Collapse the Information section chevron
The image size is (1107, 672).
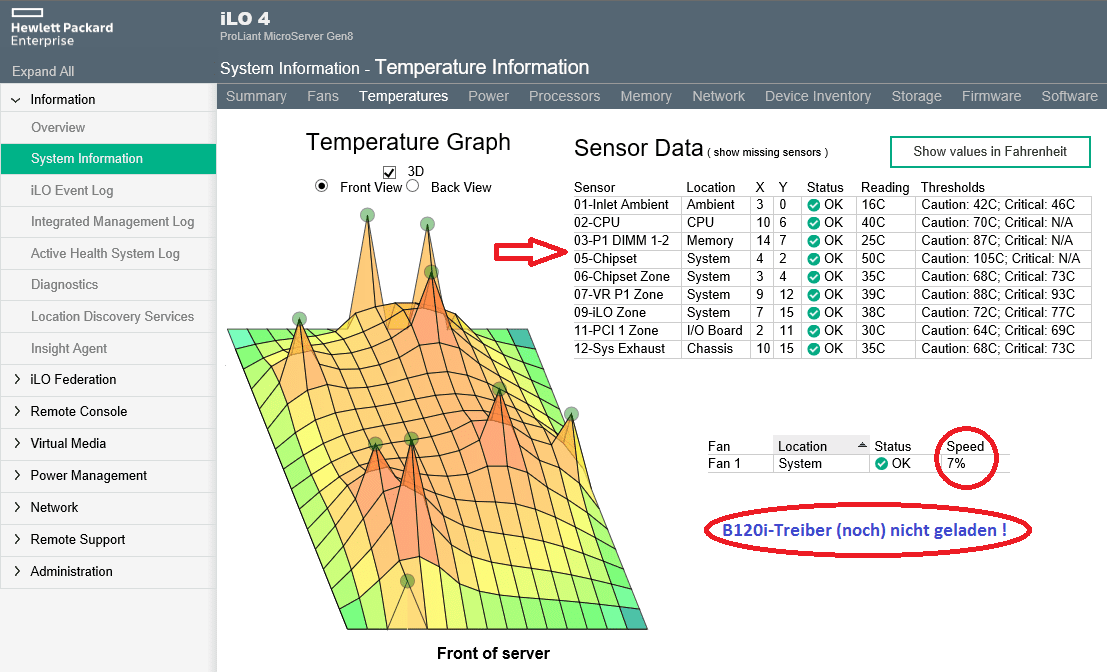click(x=16, y=100)
